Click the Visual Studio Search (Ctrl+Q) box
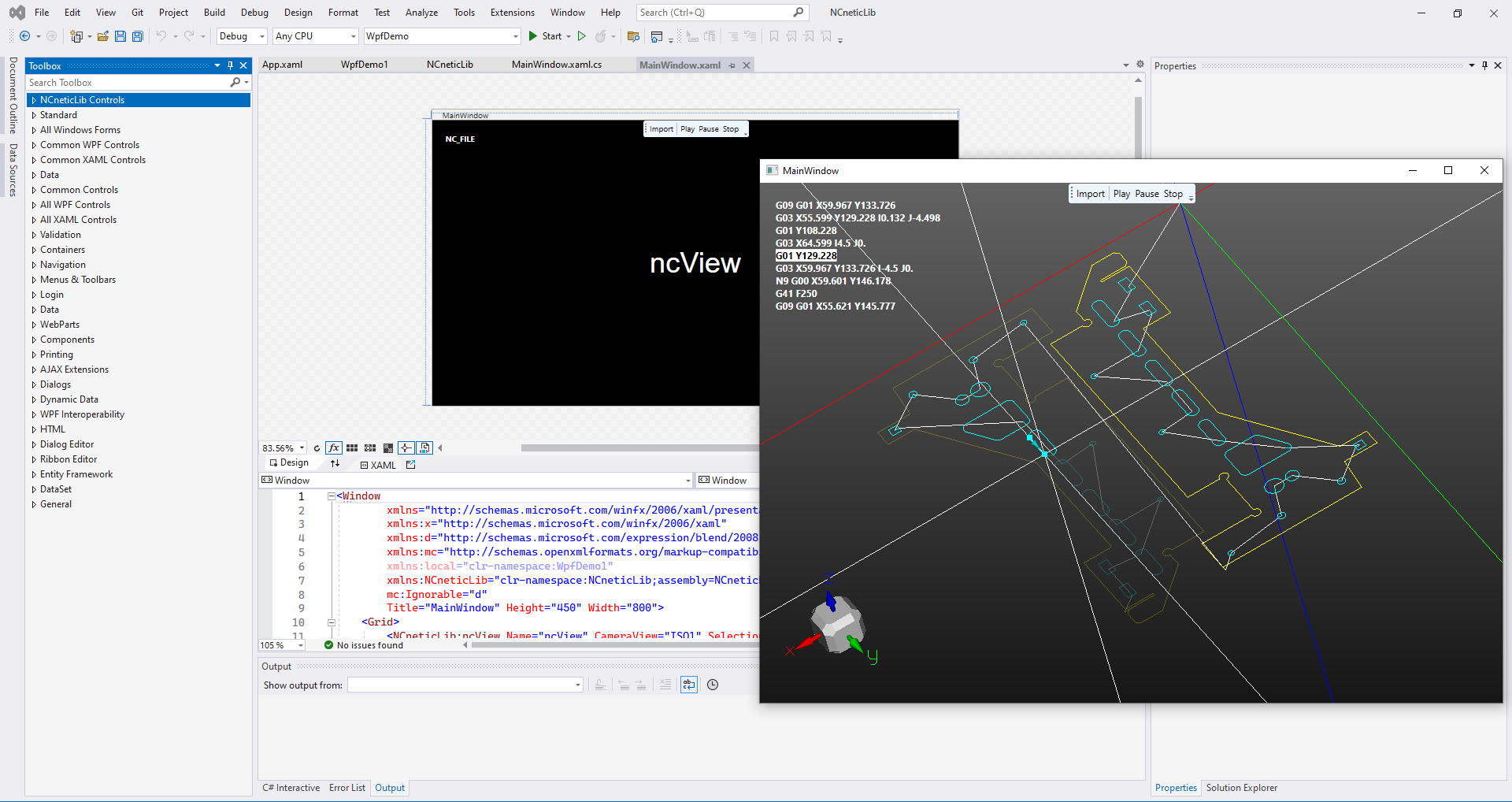Image resolution: width=1512 pixels, height=802 pixels. click(723, 13)
